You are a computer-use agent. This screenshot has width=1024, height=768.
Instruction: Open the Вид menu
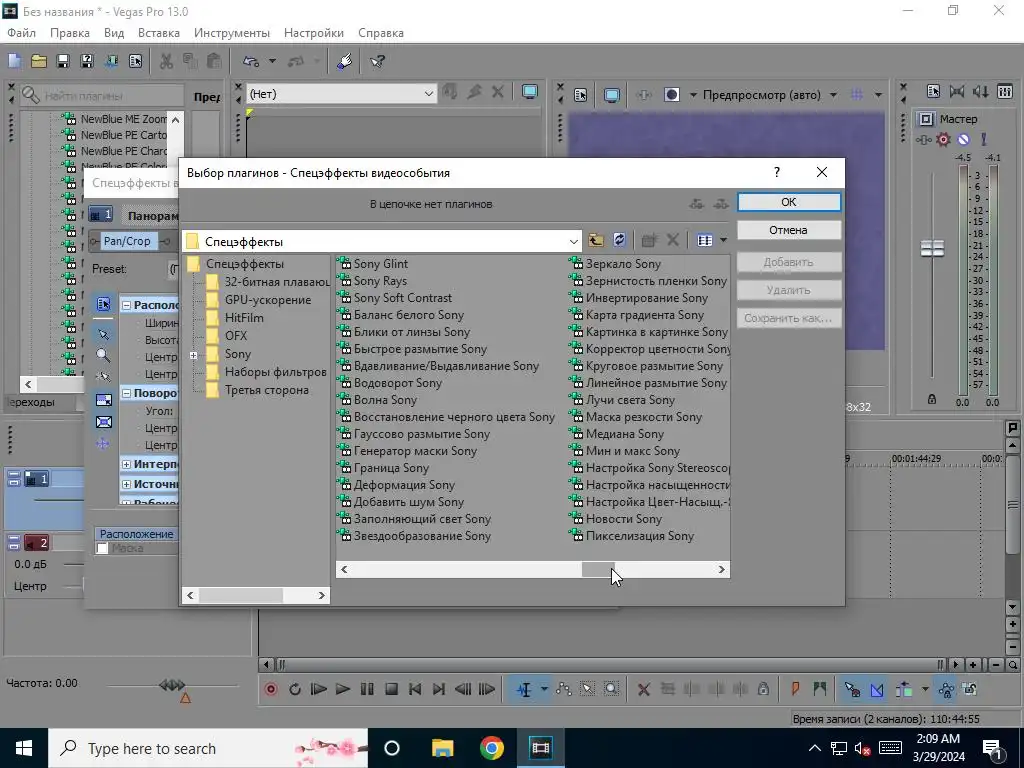(x=114, y=33)
